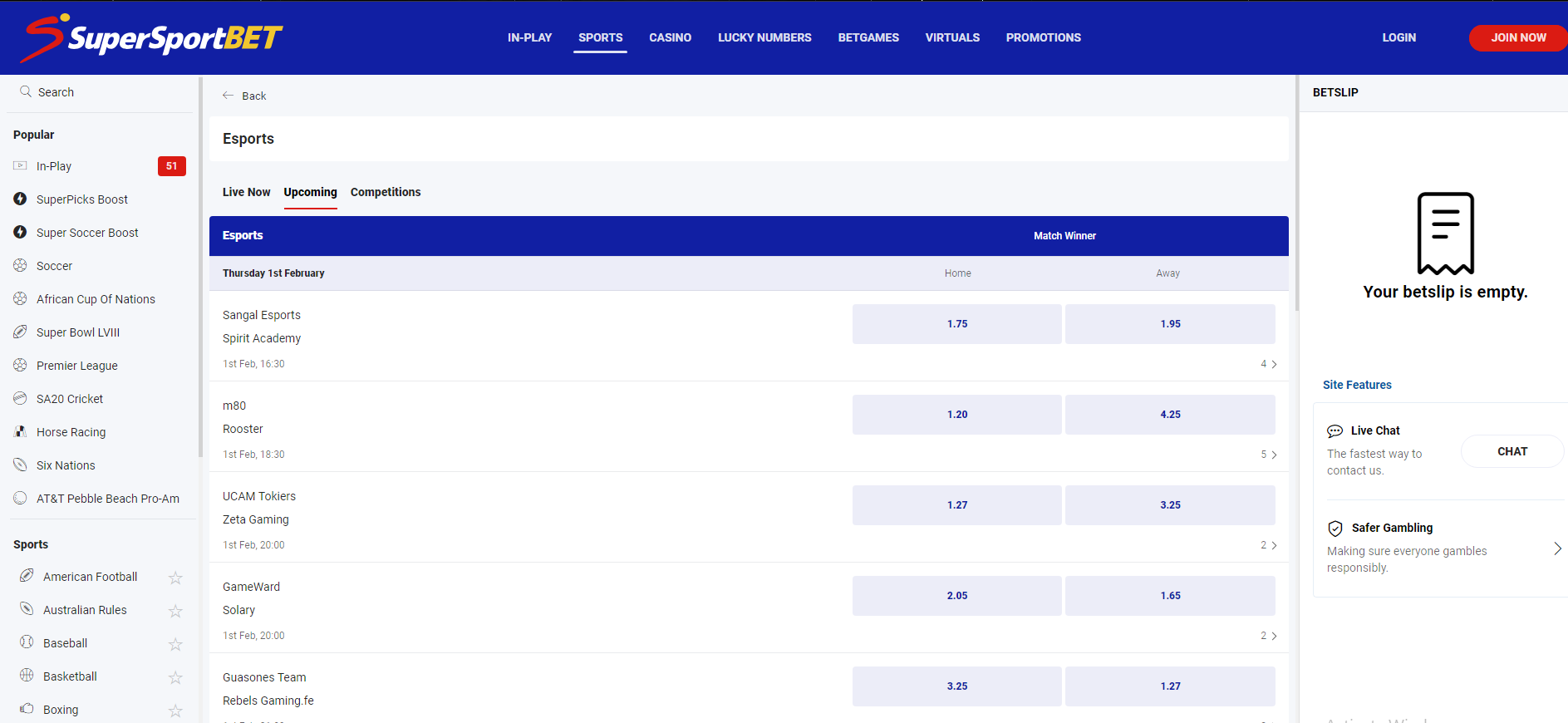Start a chat with CHAT button
The height and width of the screenshot is (723, 1568).
point(1511,451)
